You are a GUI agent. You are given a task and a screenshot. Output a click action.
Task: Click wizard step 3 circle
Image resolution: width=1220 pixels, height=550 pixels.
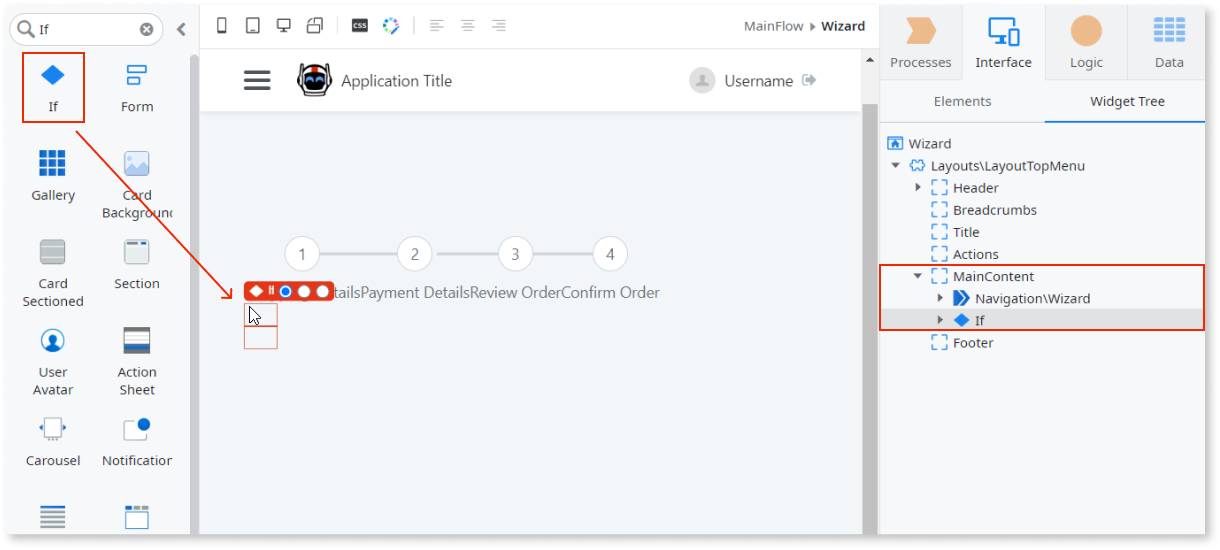[515, 254]
